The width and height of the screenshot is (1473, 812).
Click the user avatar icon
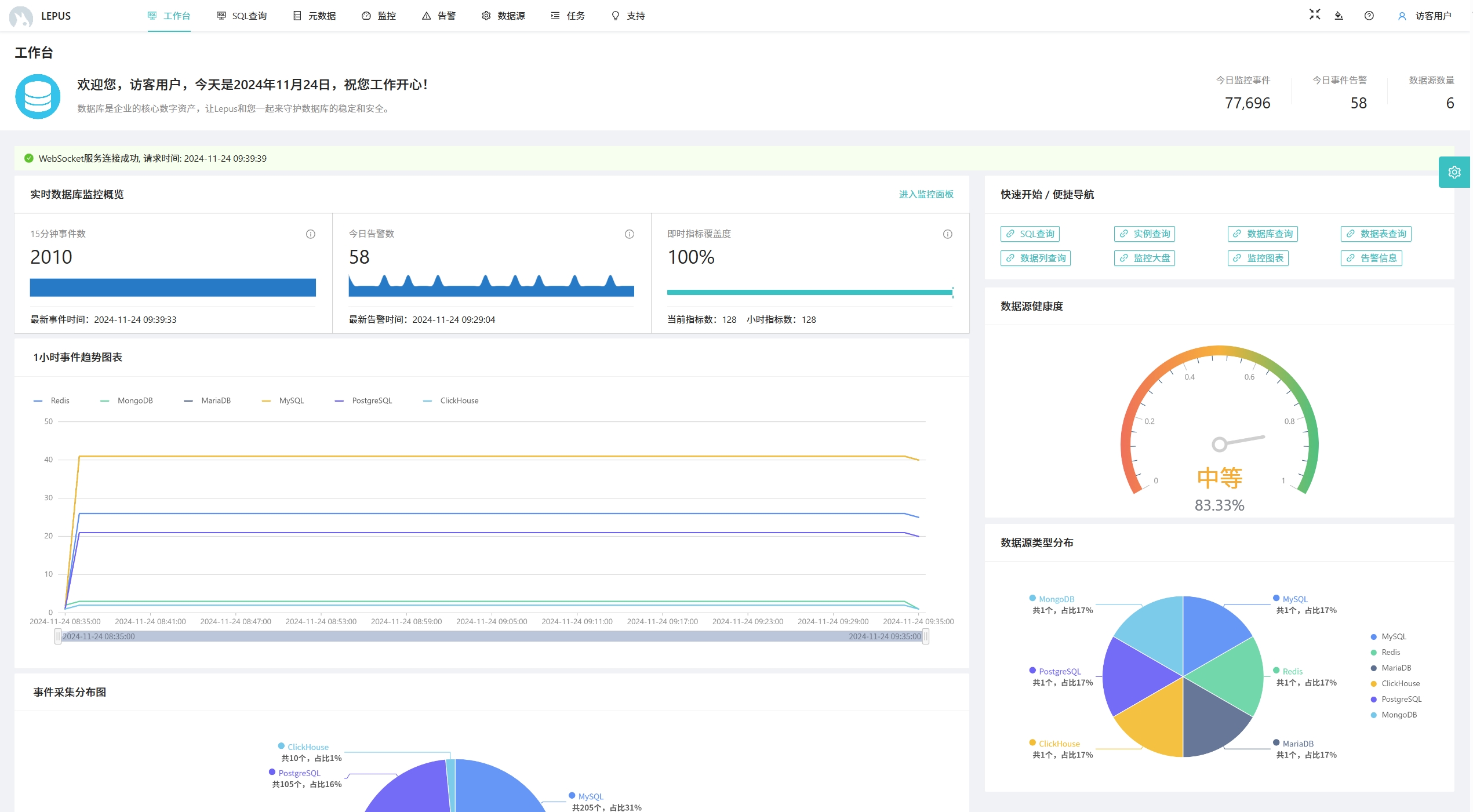(1402, 16)
